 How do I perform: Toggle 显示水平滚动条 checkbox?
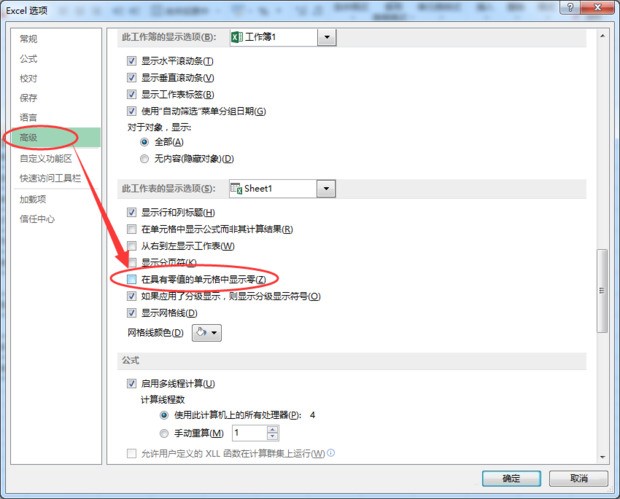(x=132, y=61)
